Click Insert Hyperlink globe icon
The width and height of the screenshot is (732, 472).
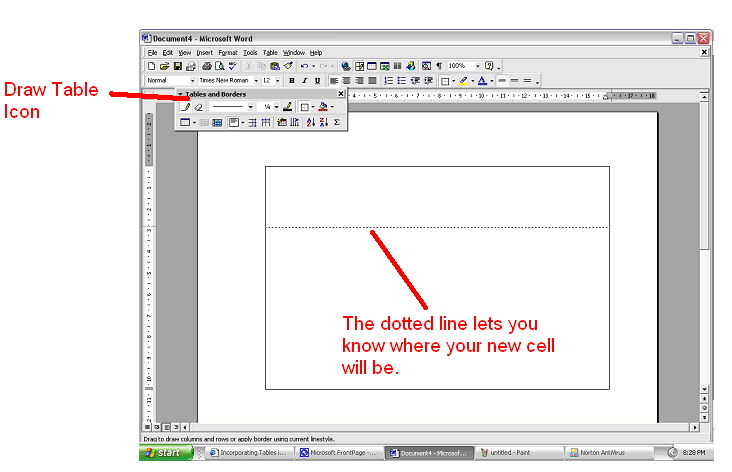click(x=346, y=66)
